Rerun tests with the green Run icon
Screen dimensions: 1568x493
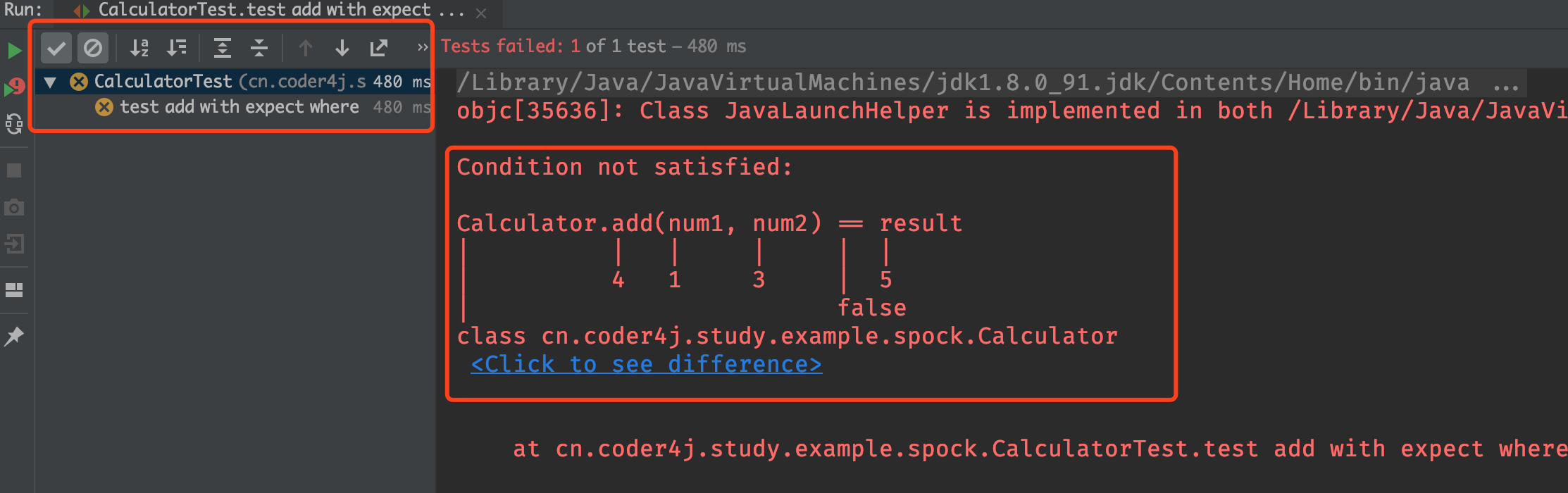(14, 51)
